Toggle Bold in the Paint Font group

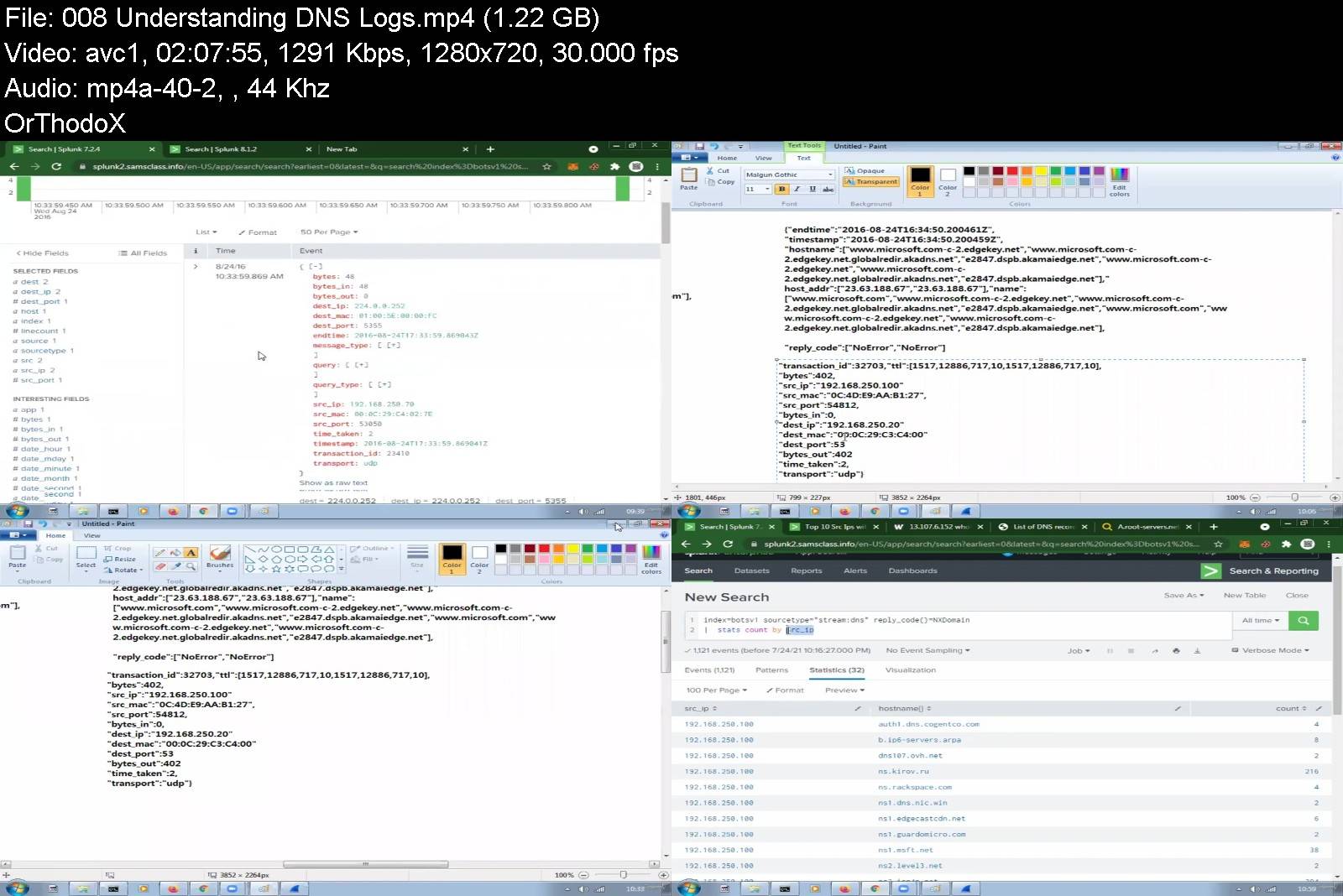click(x=782, y=189)
